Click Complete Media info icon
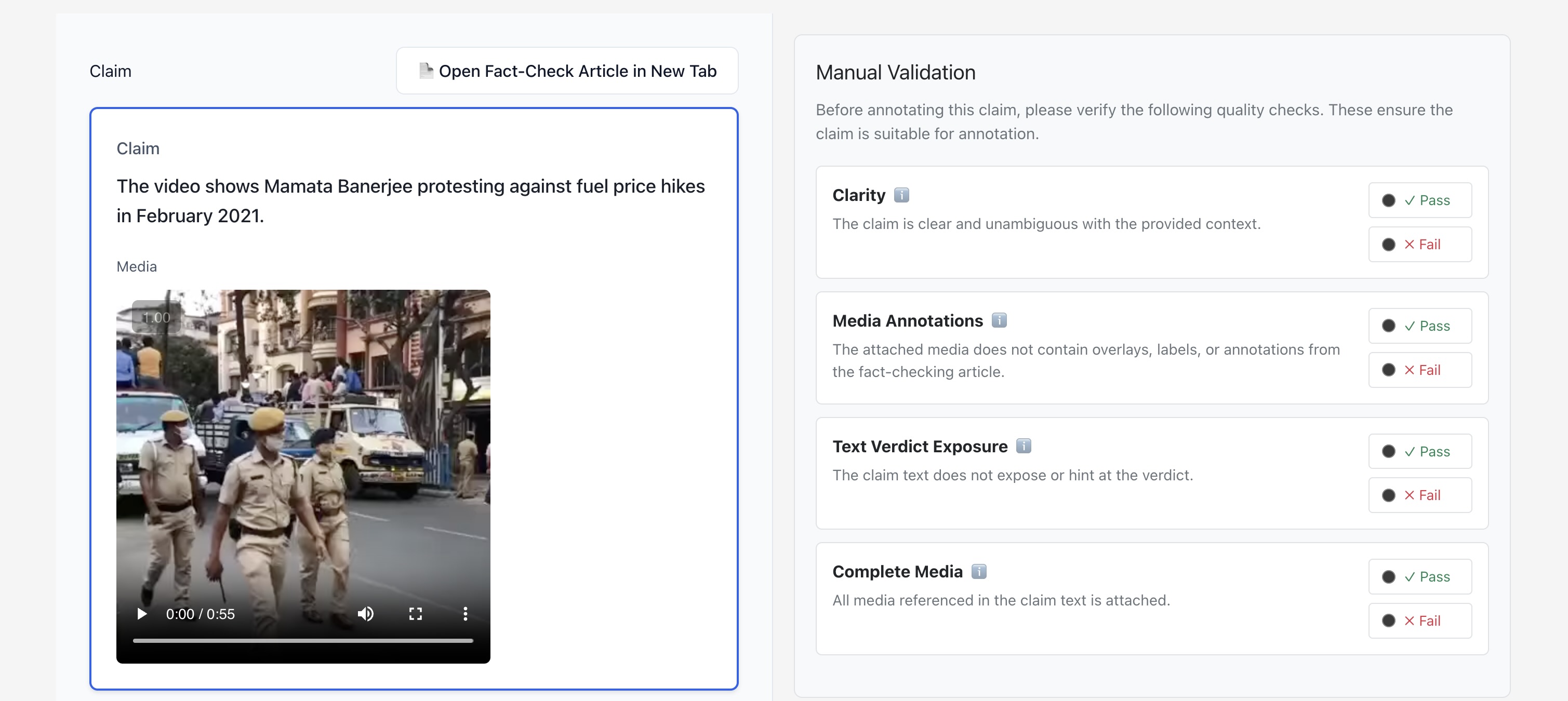 [978, 571]
